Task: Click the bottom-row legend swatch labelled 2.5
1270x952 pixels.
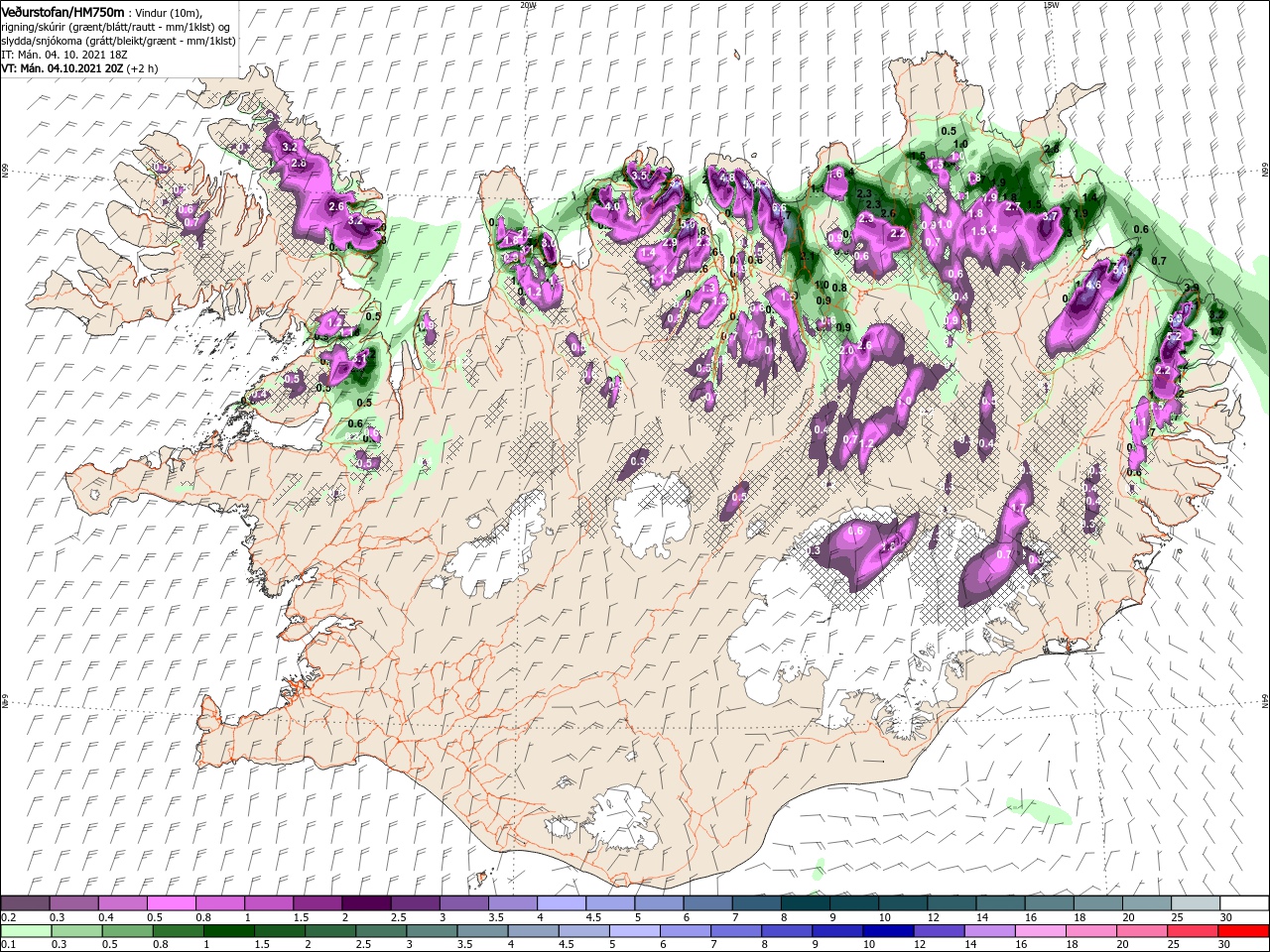Action: click(x=381, y=931)
